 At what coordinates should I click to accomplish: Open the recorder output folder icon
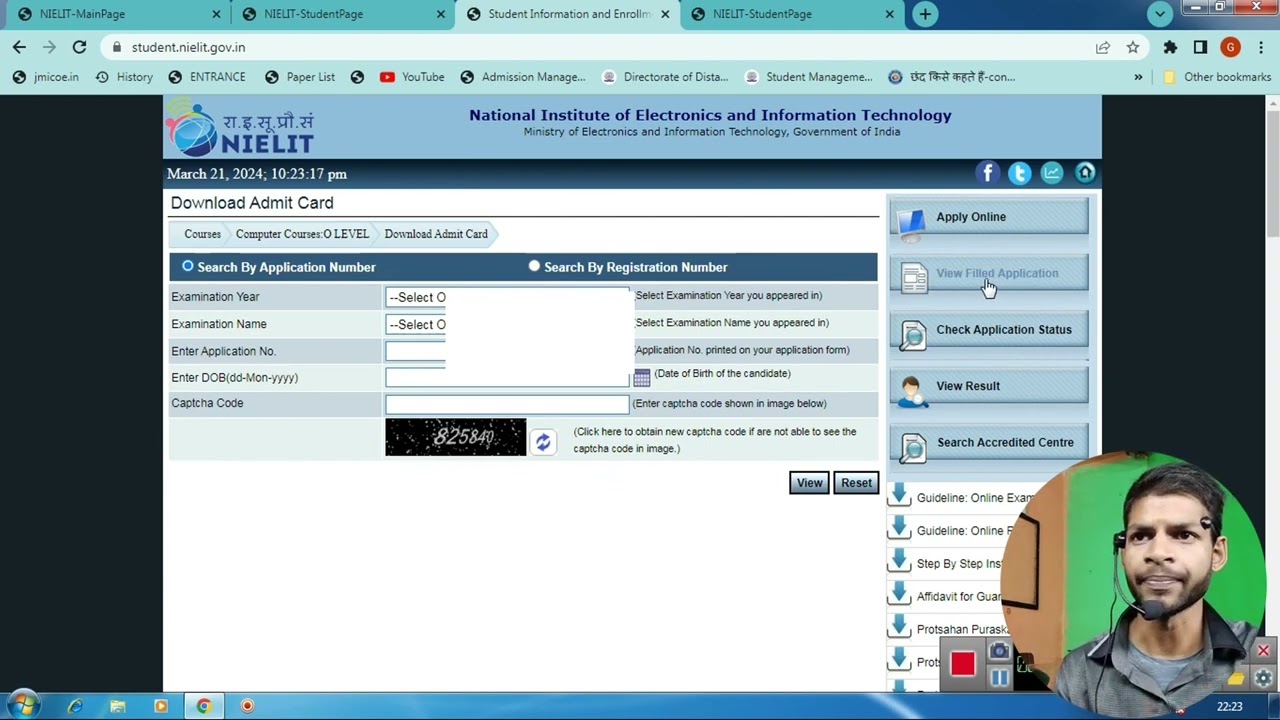(x=1237, y=678)
